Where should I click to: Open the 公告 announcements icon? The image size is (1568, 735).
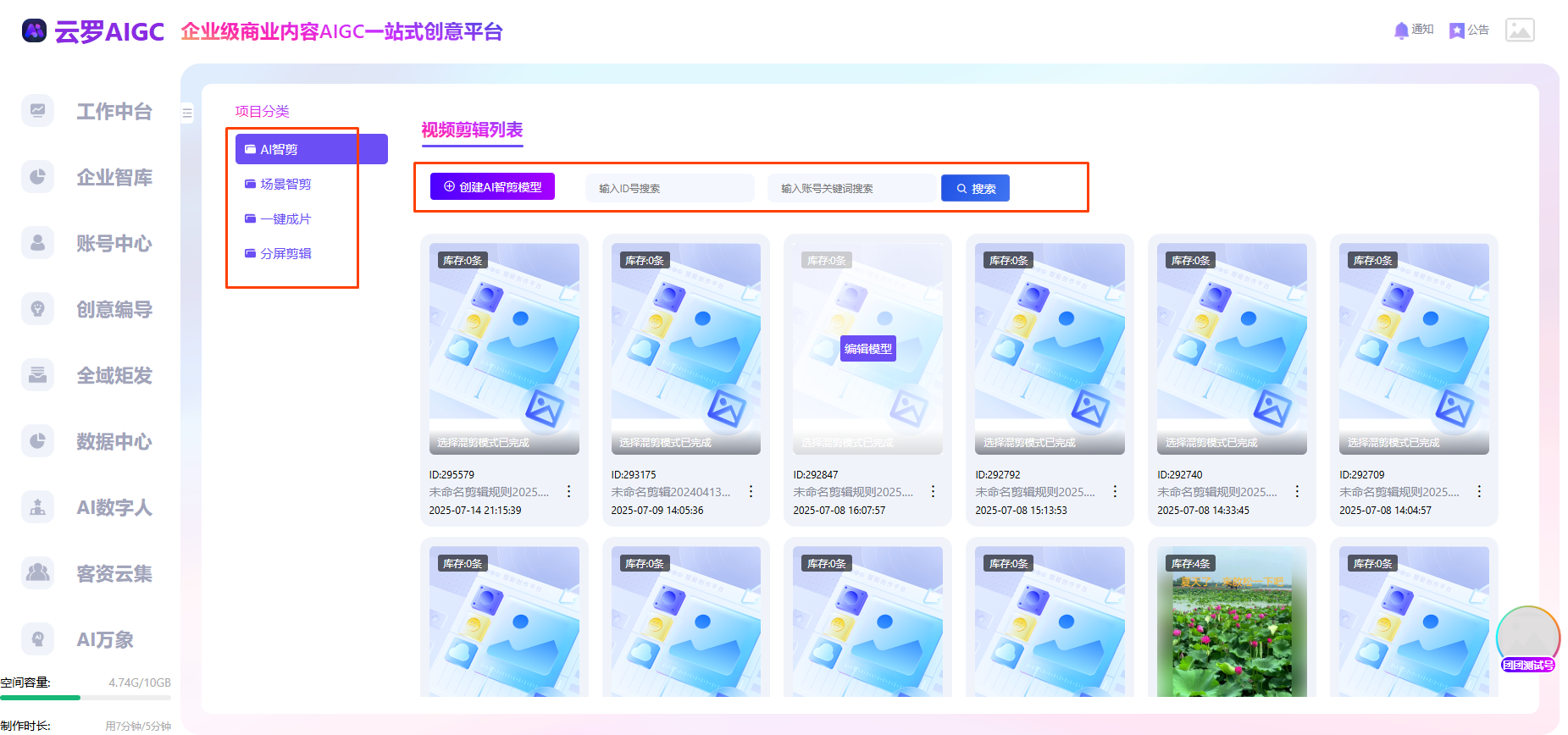[1456, 30]
